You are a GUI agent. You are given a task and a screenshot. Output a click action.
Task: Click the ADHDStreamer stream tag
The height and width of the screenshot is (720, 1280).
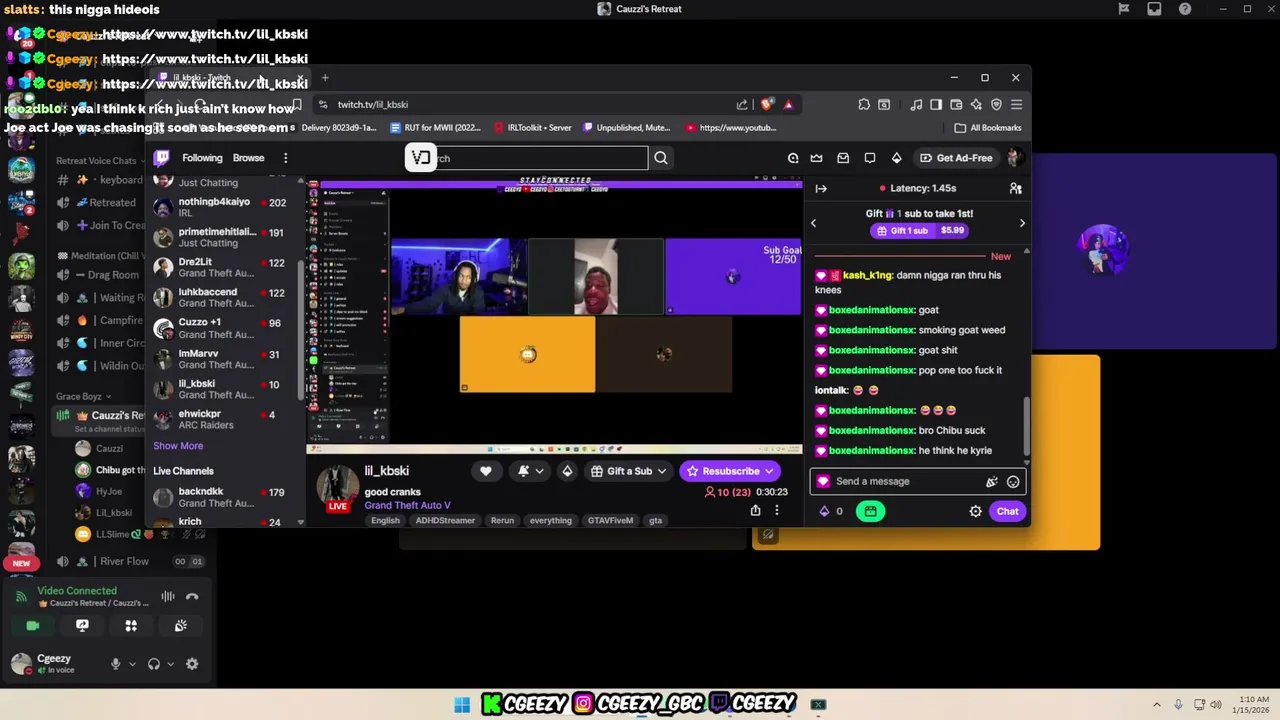tap(445, 520)
